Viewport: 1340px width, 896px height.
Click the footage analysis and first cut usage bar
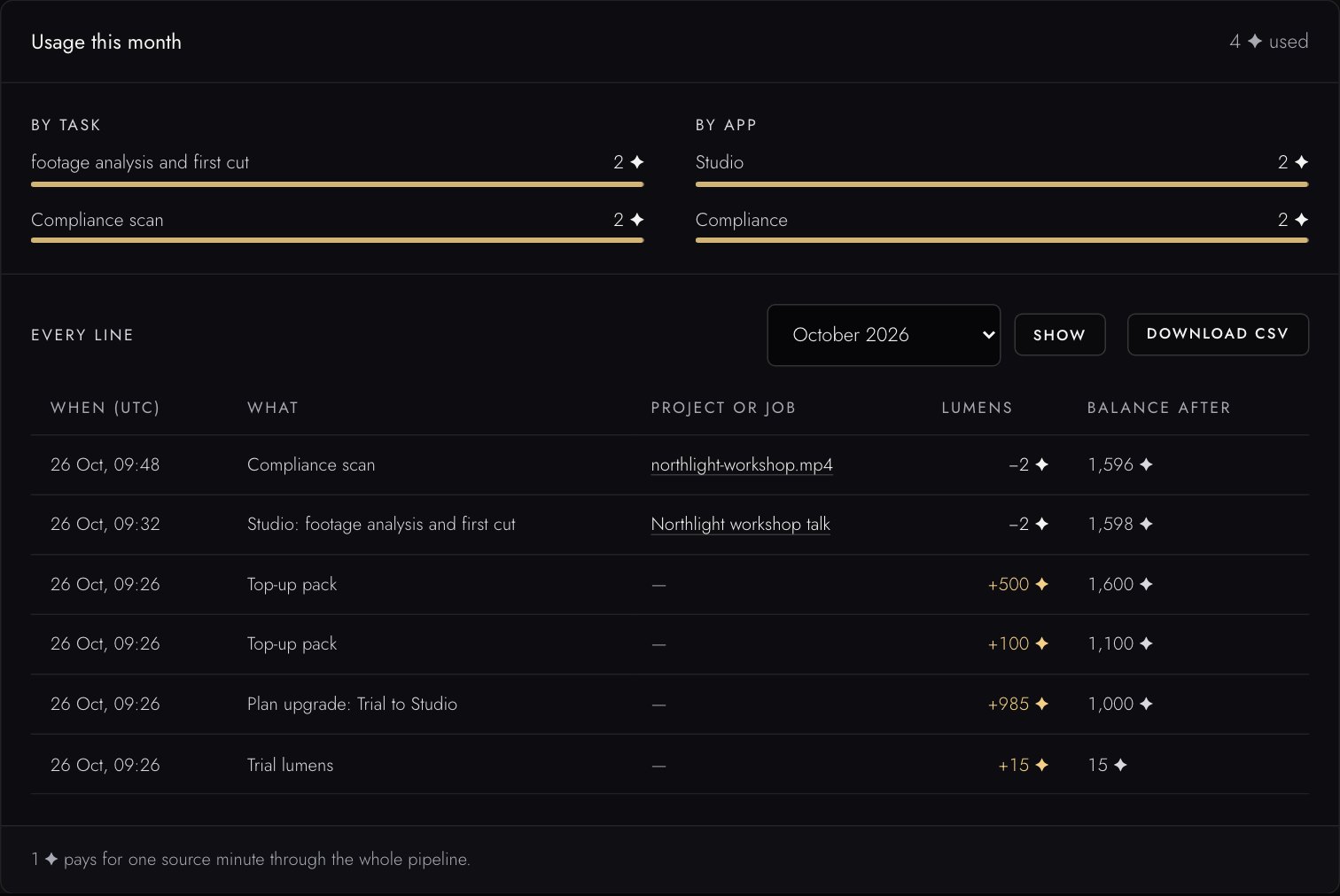pyautogui.click(x=337, y=184)
